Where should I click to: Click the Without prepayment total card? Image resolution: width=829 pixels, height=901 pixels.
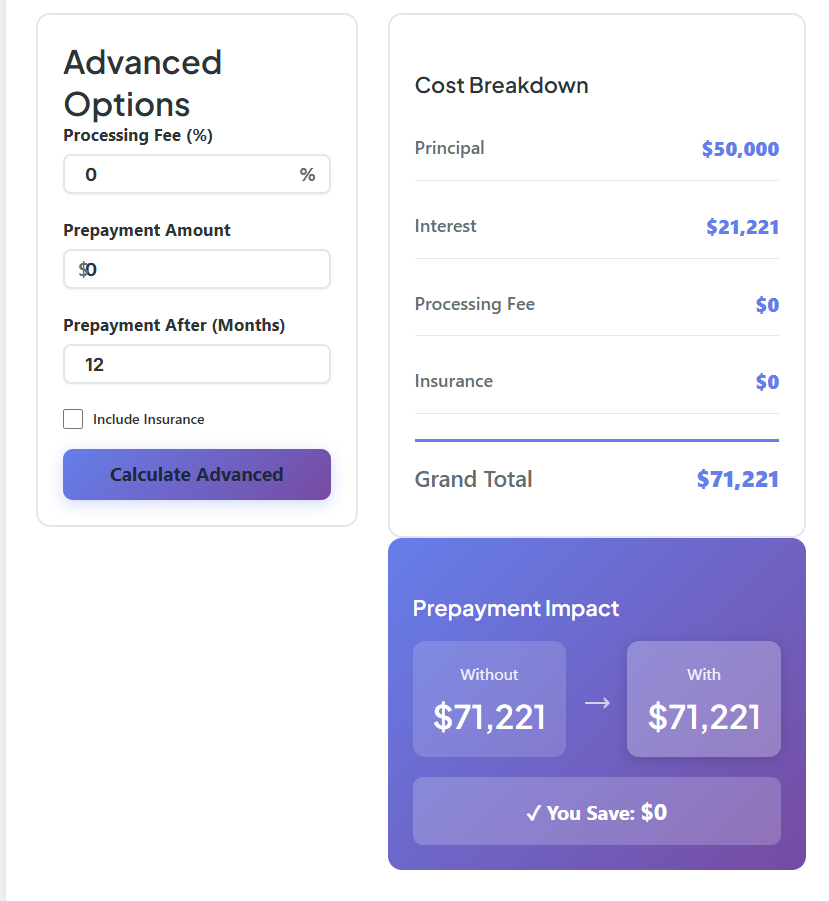489,699
